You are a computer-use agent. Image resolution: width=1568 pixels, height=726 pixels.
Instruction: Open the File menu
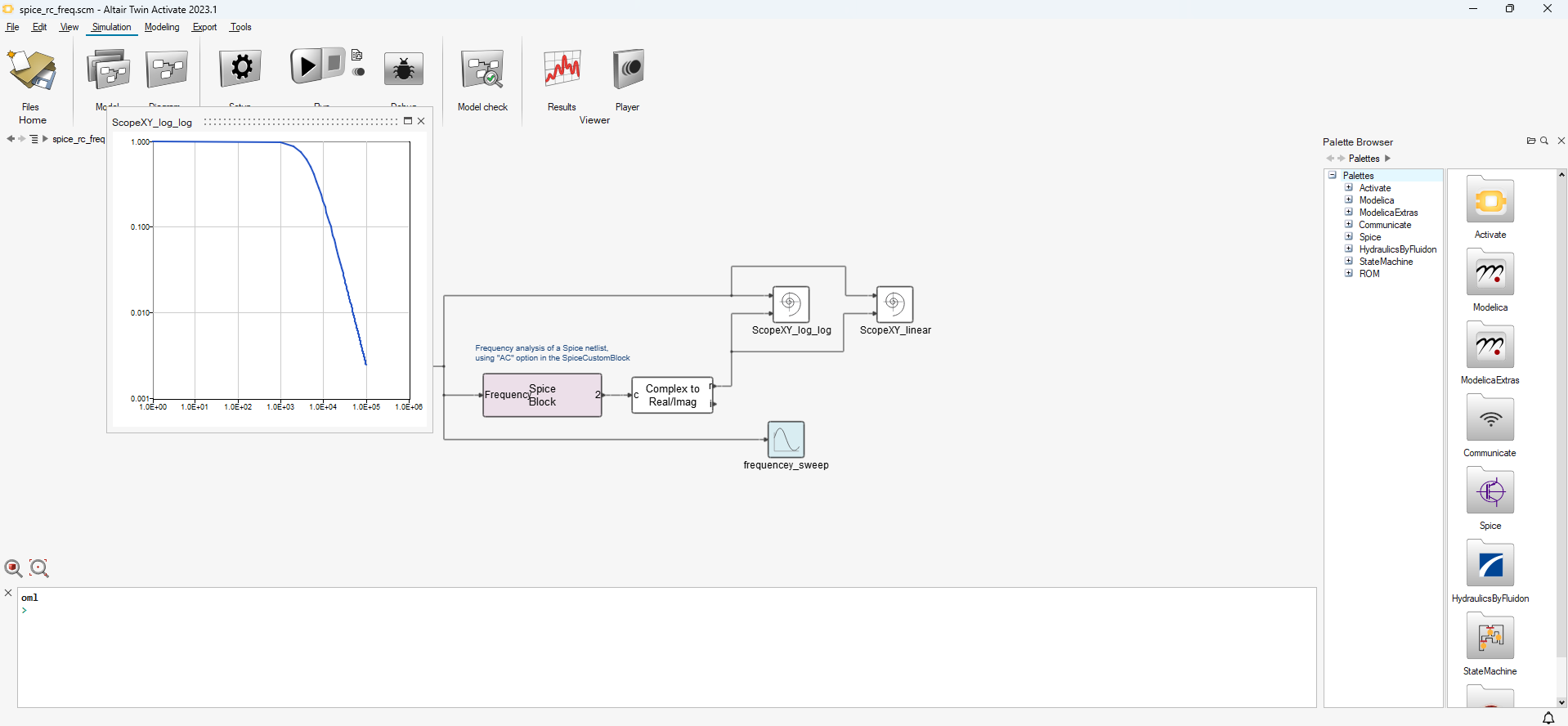13,27
